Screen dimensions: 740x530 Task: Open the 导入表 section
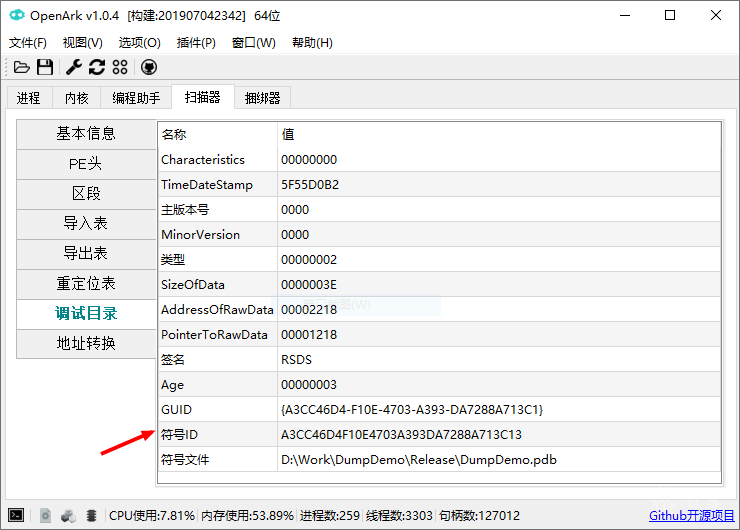coord(86,224)
